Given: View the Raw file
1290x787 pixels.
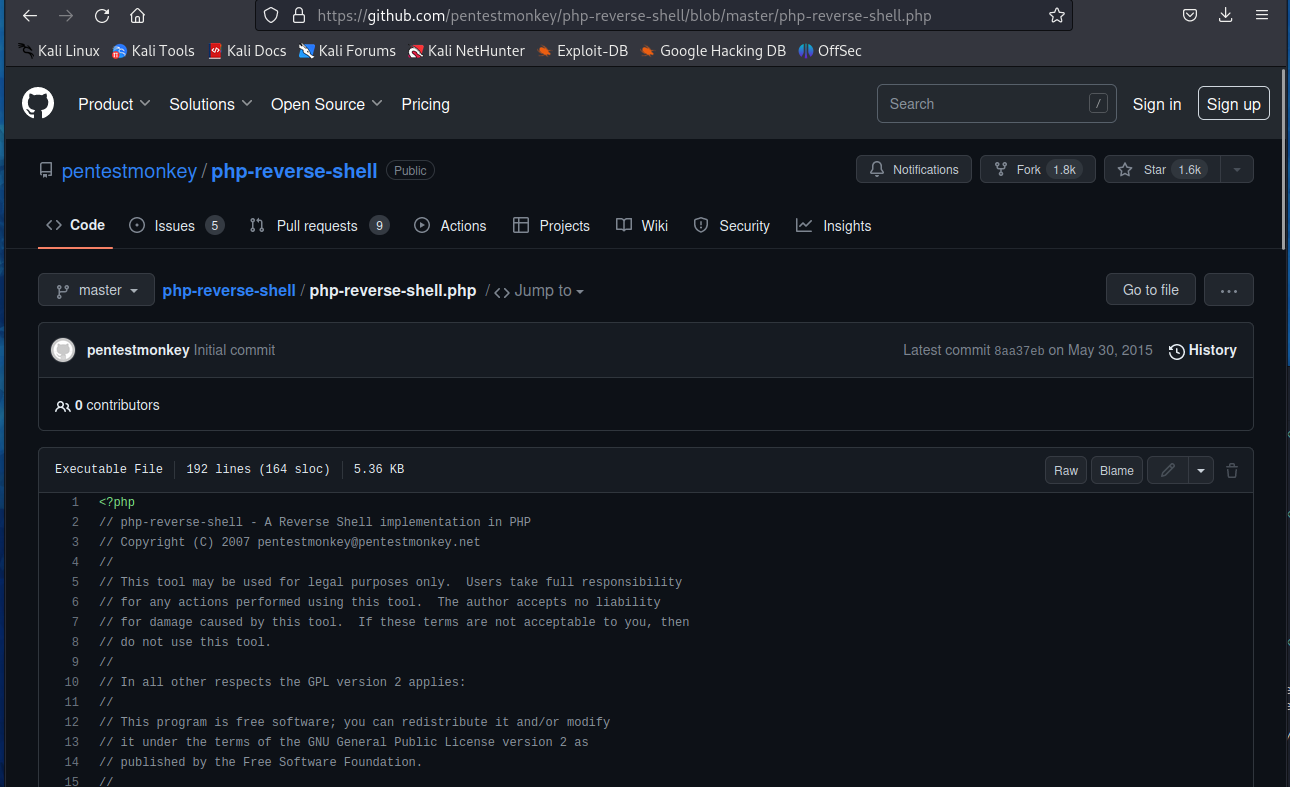Looking at the screenshot, I should 1066,470.
